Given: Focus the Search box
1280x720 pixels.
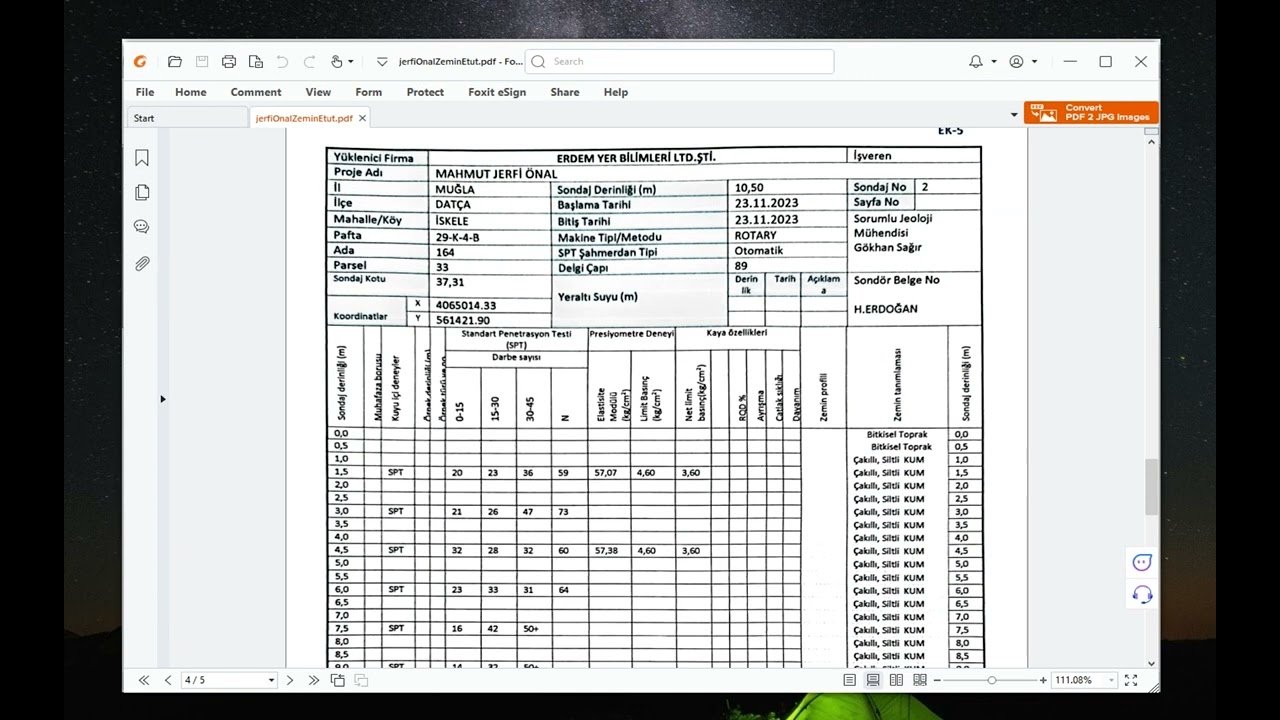Looking at the screenshot, I should [x=680, y=61].
